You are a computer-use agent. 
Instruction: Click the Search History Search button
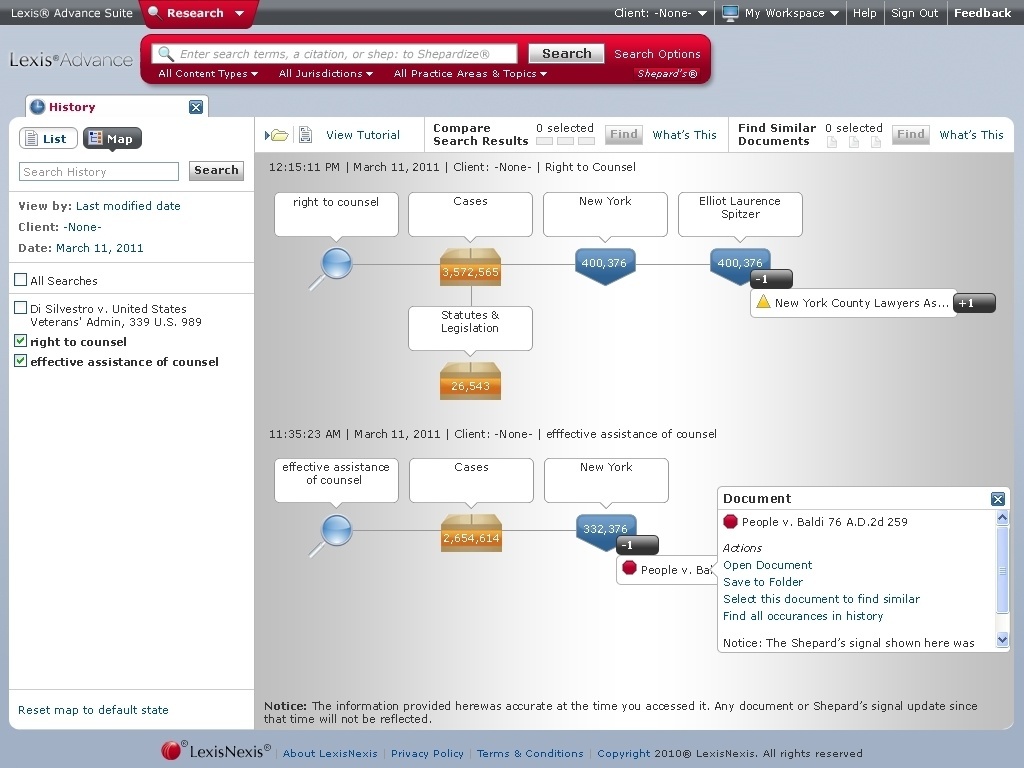pos(216,170)
